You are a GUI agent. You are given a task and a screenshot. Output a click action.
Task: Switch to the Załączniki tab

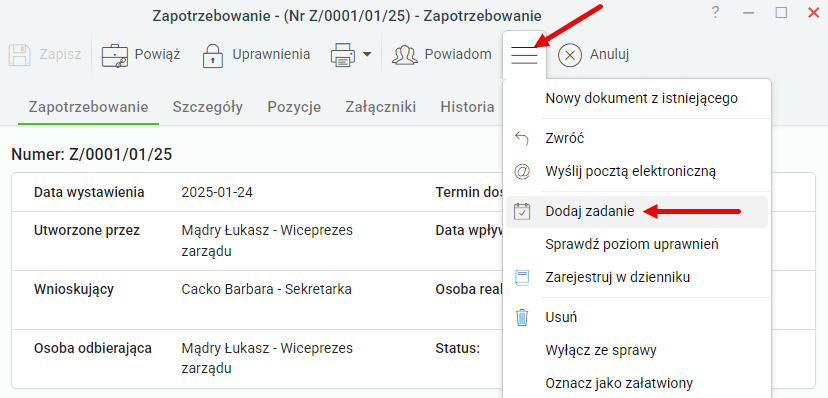pos(381,108)
